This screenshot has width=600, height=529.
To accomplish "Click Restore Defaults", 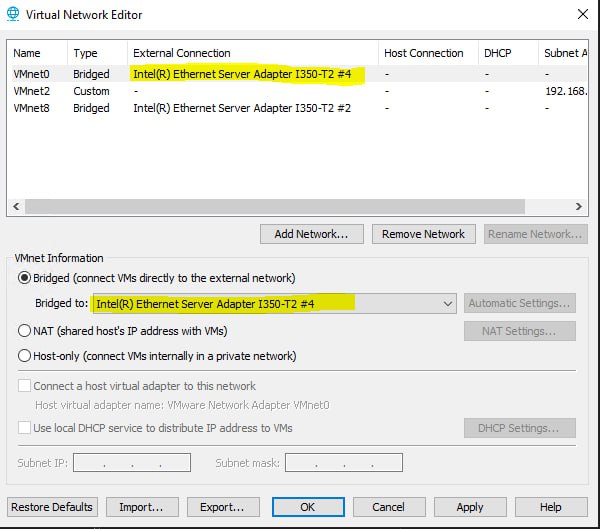I will (52, 507).
